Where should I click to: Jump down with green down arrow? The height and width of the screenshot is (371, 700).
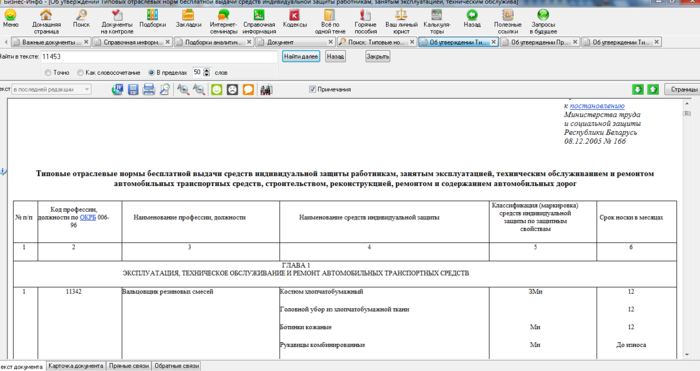click(x=638, y=89)
